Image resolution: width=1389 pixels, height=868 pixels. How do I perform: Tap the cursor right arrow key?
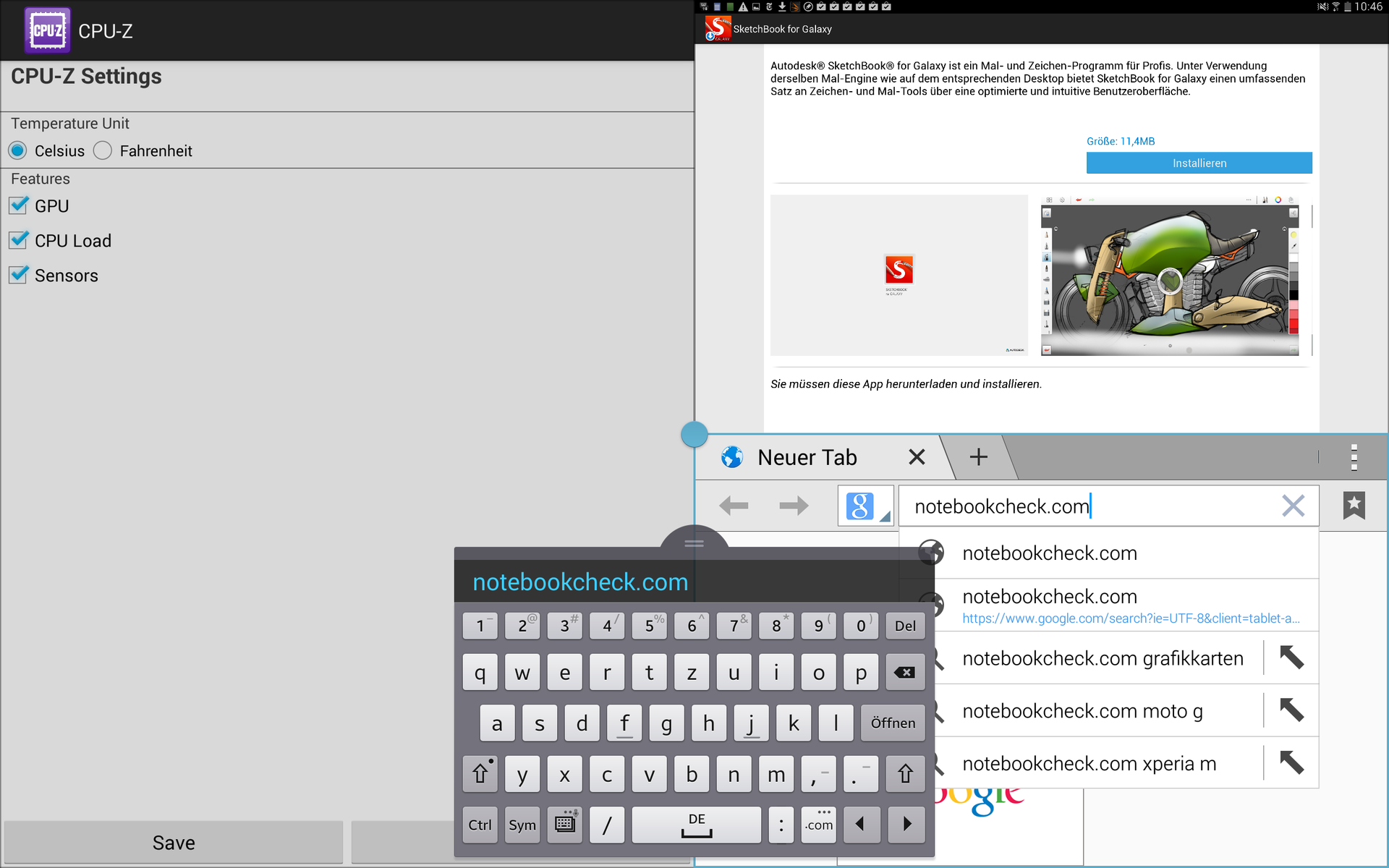pos(906,825)
